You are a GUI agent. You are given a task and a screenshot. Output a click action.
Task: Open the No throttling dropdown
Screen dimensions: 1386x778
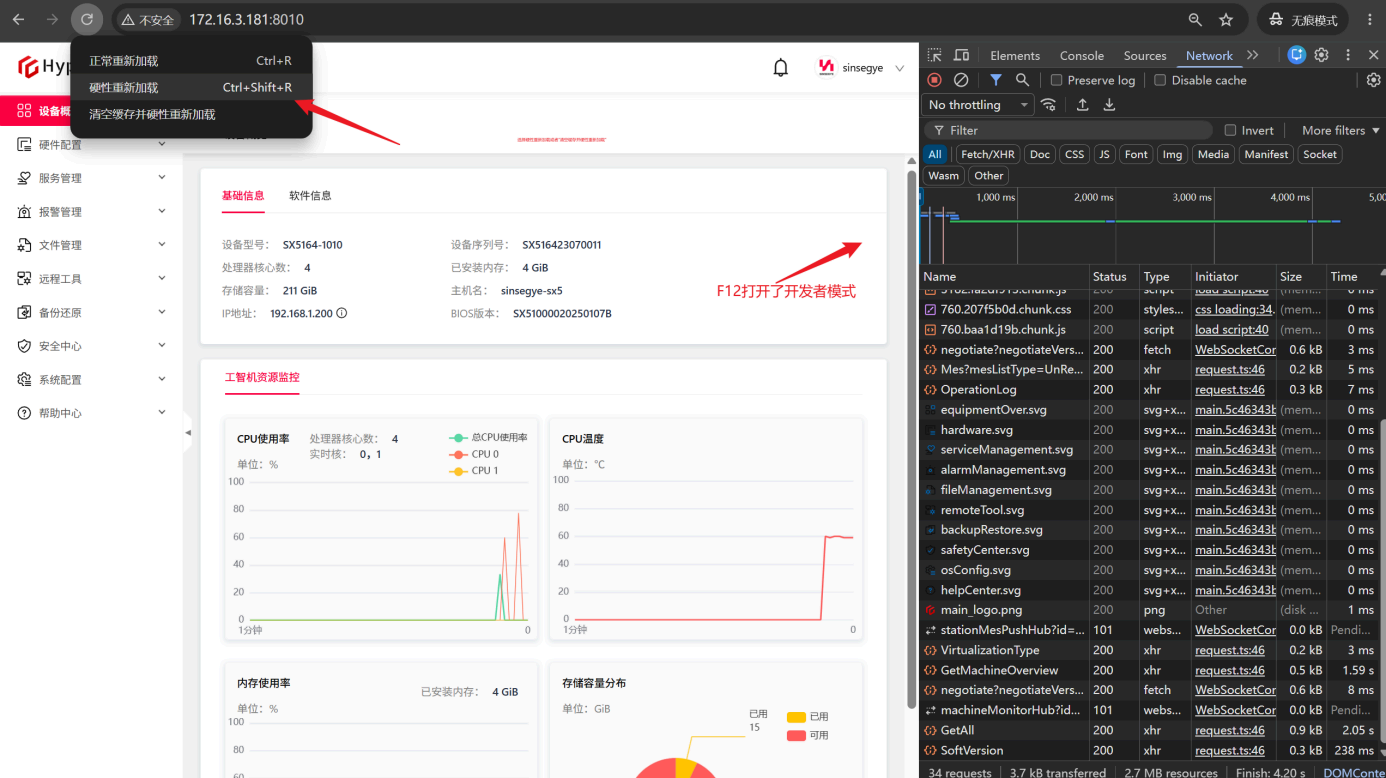[x=977, y=105]
